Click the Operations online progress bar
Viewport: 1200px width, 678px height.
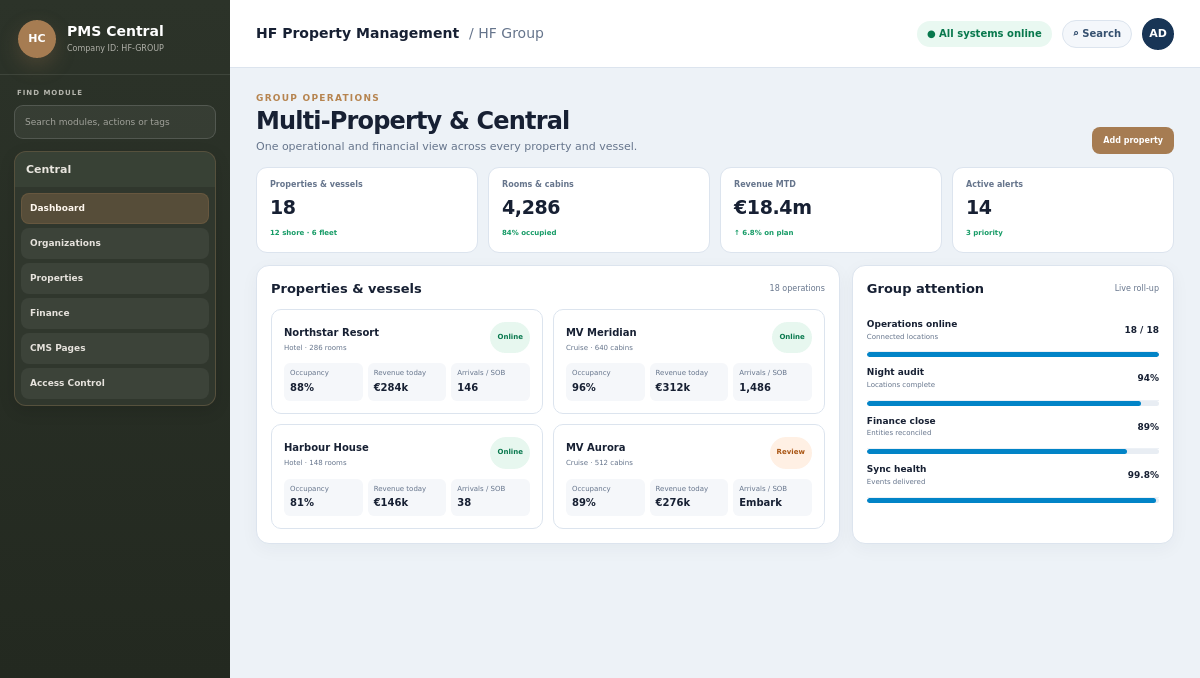click(1013, 354)
